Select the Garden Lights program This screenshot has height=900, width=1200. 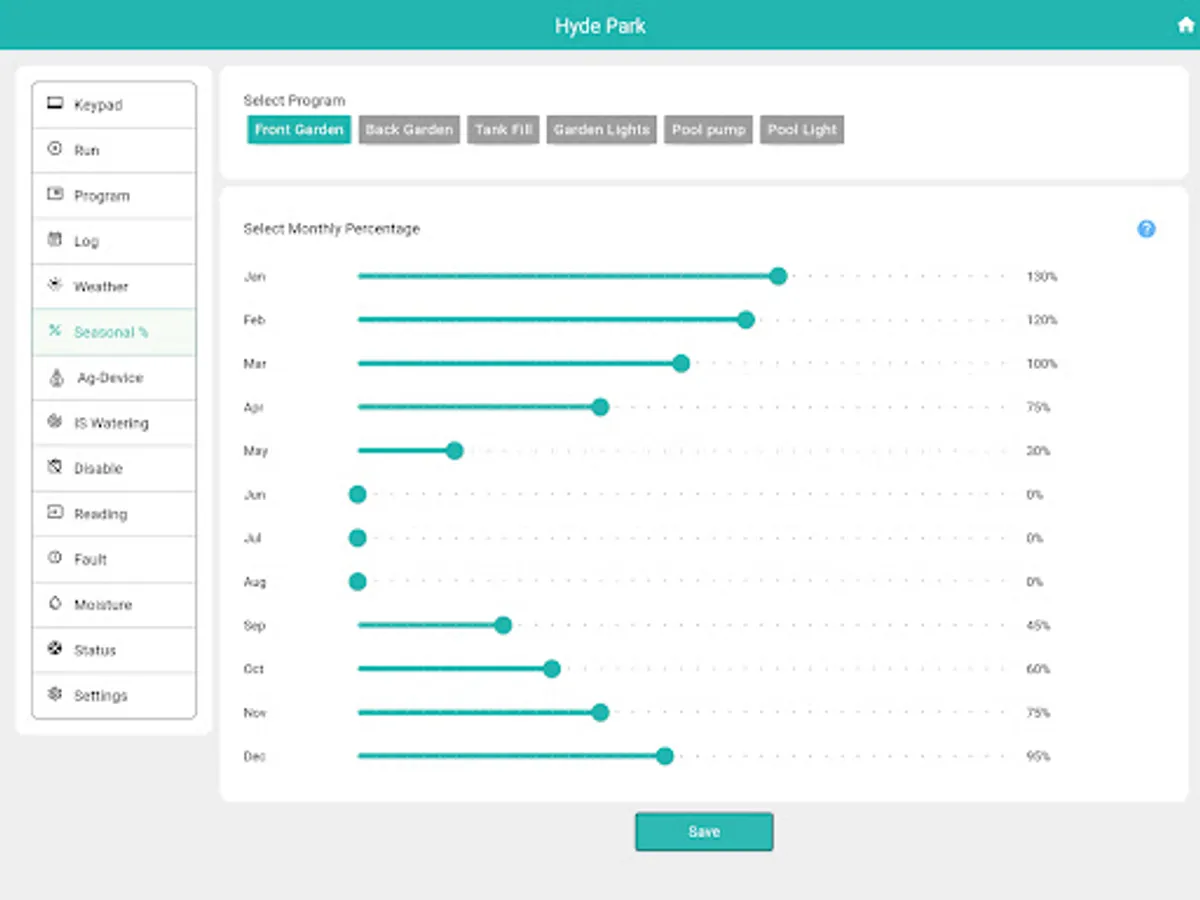[x=601, y=129]
